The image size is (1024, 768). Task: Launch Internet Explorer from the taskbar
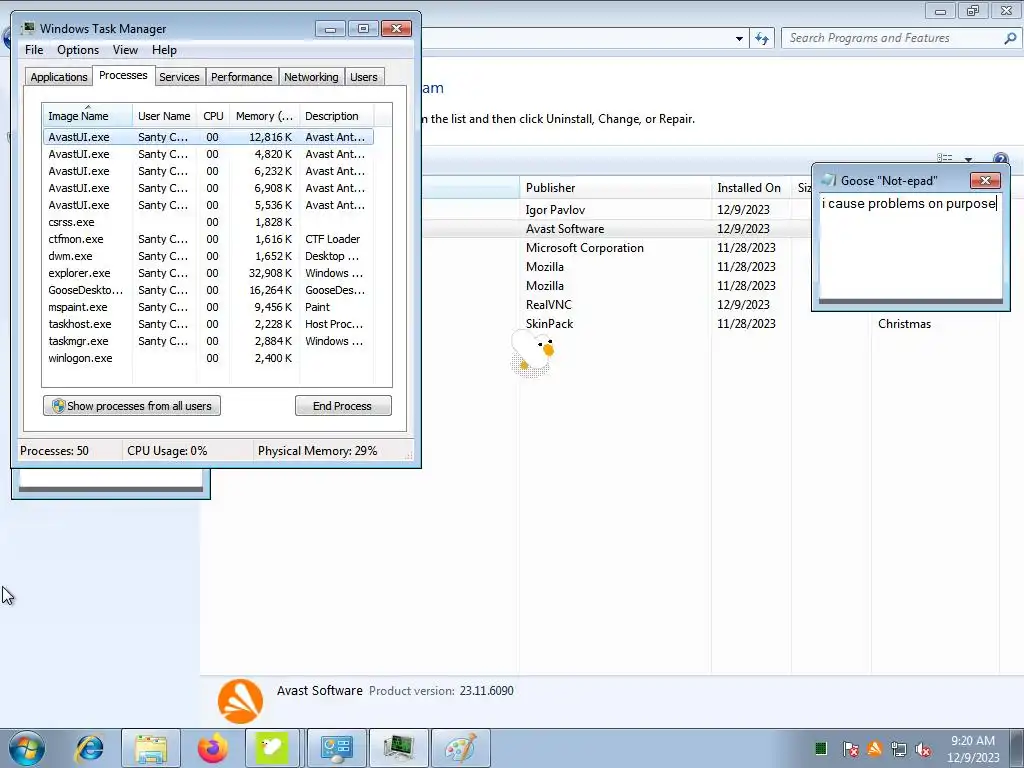(x=89, y=748)
